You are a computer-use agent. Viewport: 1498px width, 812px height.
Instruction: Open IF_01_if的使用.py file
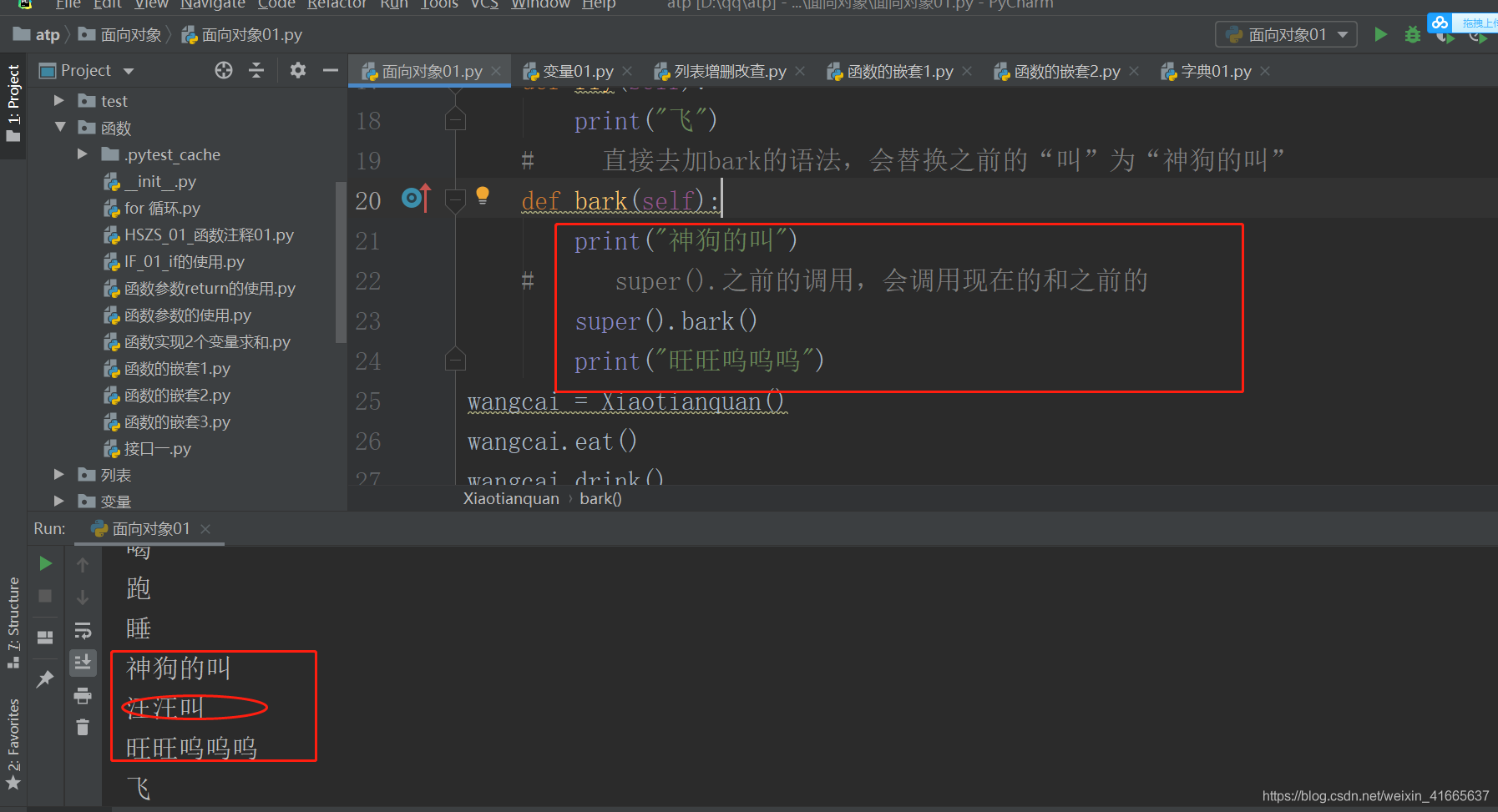click(x=174, y=261)
